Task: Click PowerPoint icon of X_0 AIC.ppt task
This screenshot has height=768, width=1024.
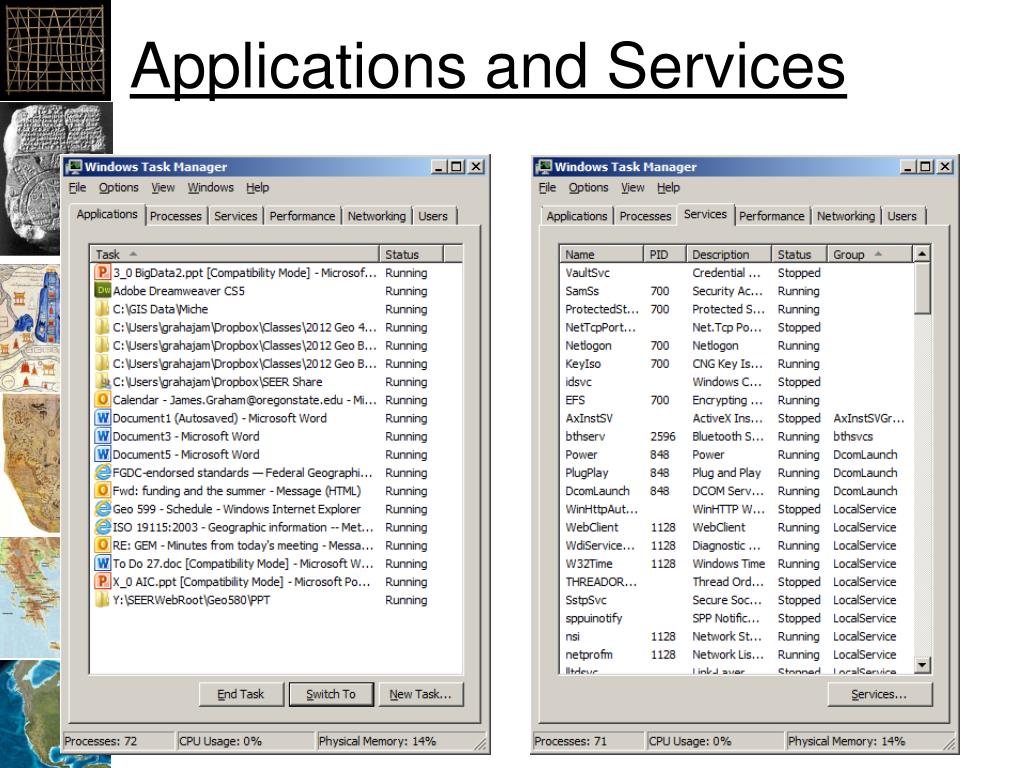Action: (x=103, y=581)
